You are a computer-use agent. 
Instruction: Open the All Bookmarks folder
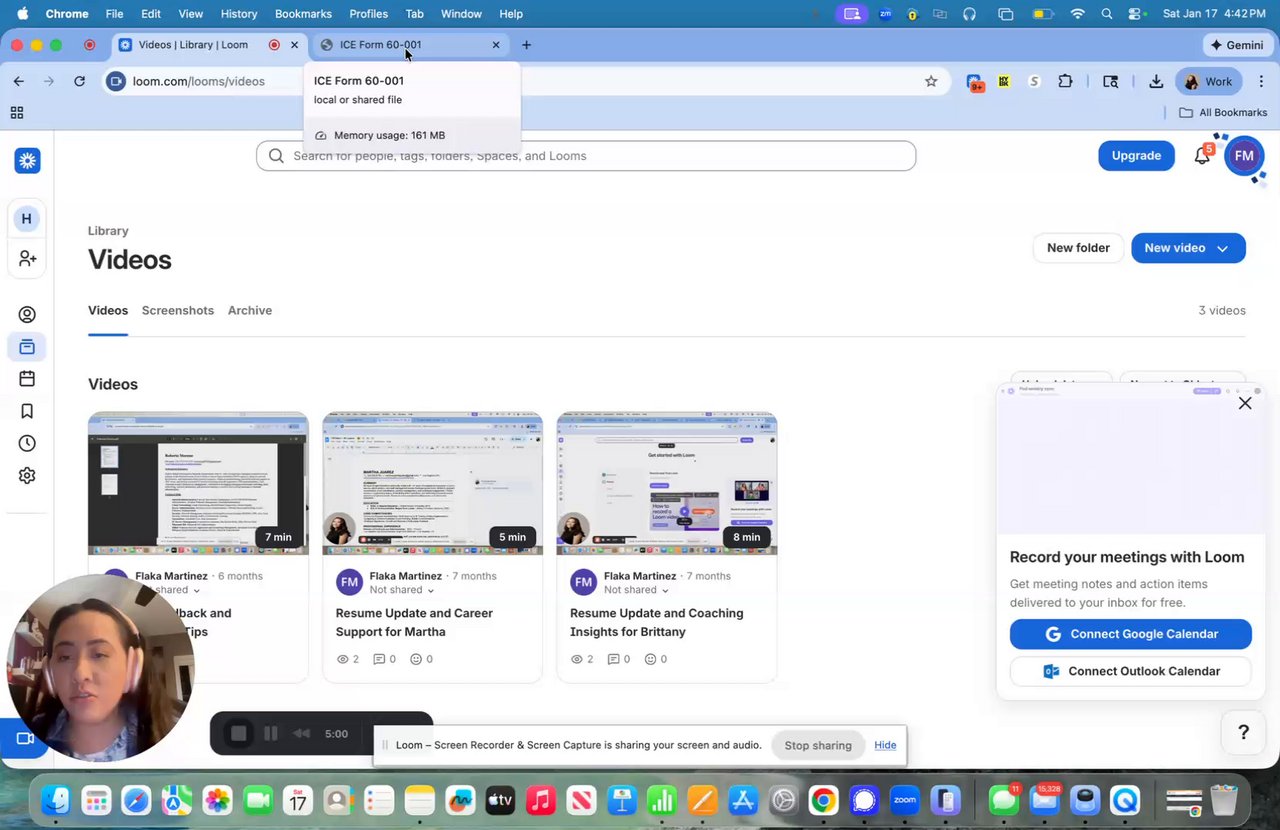(1223, 113)
